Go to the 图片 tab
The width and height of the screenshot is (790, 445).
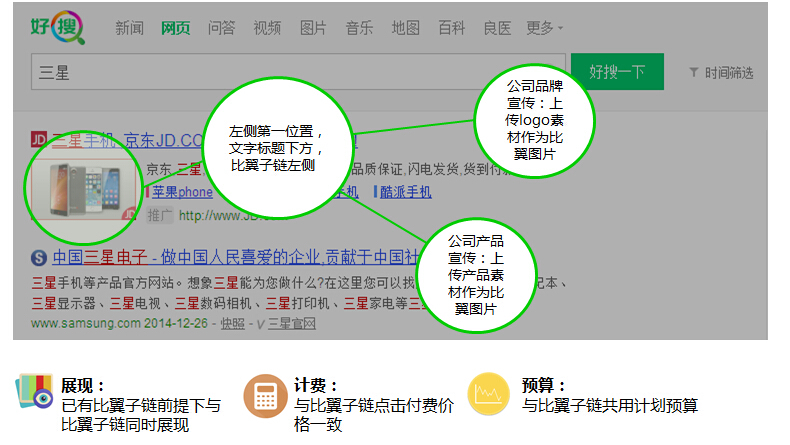point(313,28)
